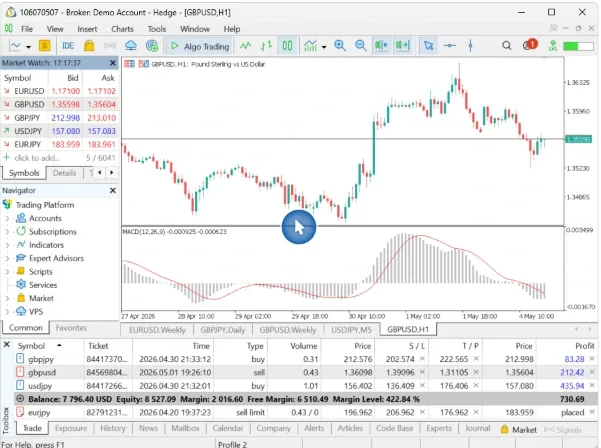
Task: Open the View menu
Action: [55, 29]
